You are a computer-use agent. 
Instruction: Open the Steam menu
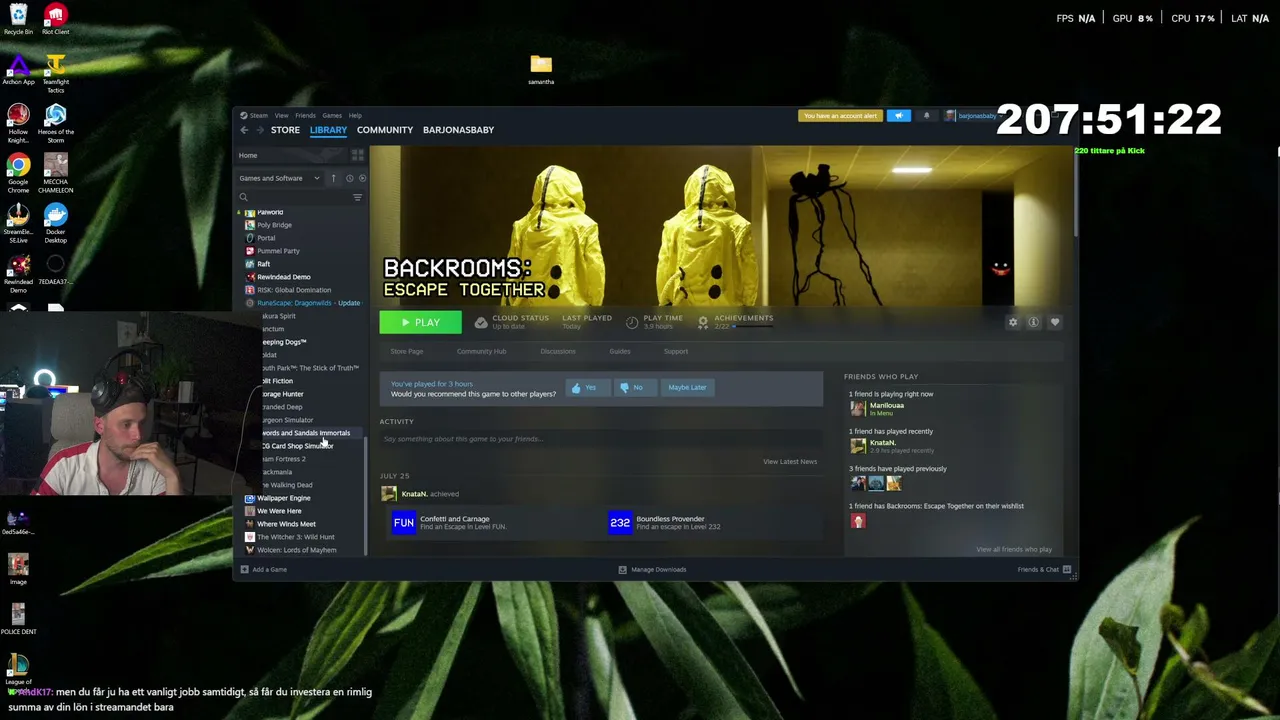click(259, 115)
